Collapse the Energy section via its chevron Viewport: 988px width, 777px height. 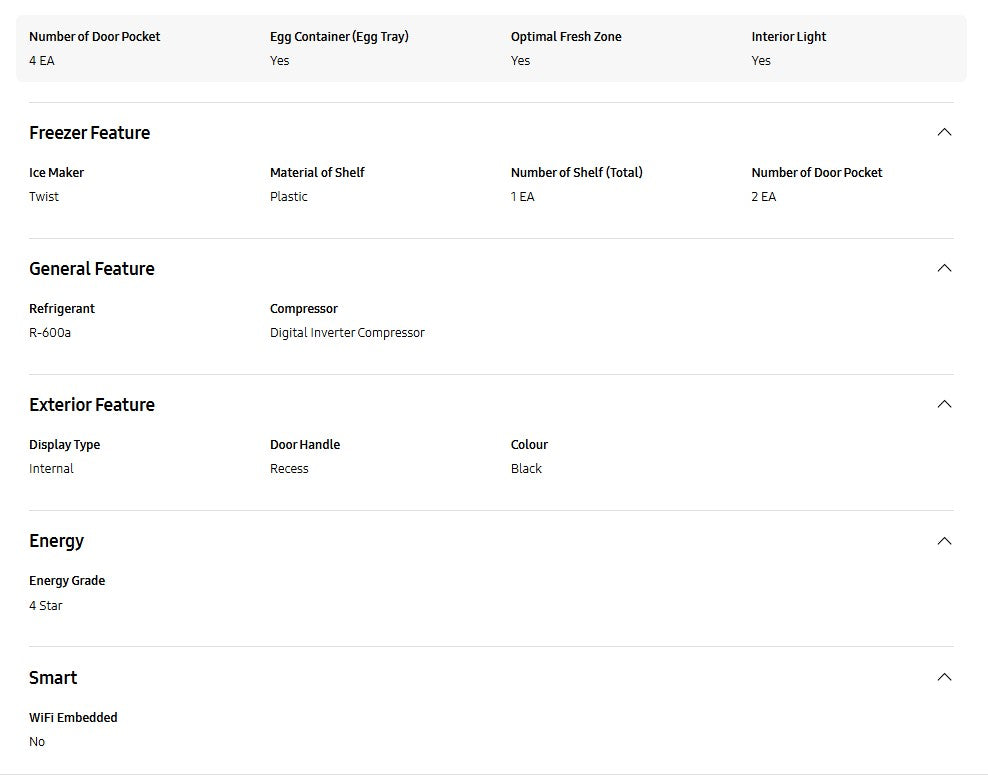(943, 541)
